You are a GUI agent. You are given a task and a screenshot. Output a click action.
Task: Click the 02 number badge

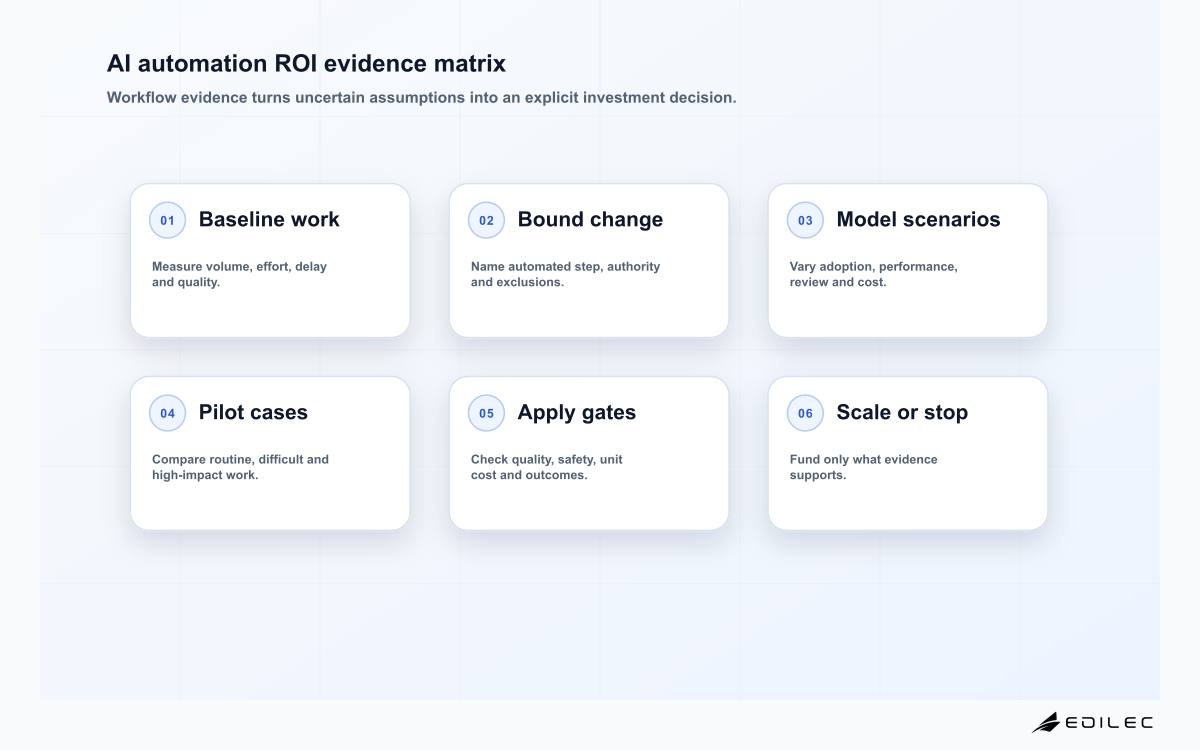tap(486, 220)
